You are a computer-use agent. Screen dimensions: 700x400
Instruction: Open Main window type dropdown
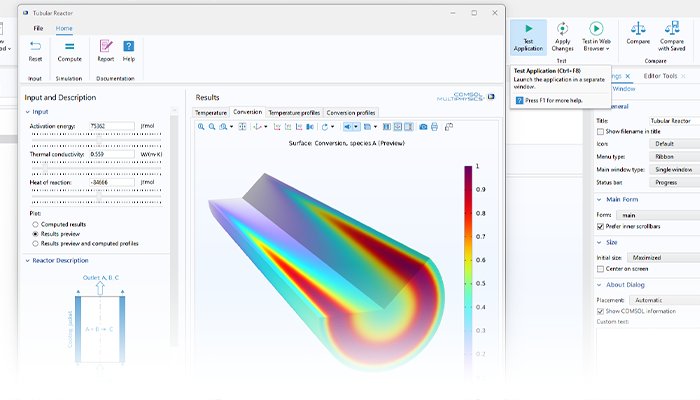tap(674, 170)
